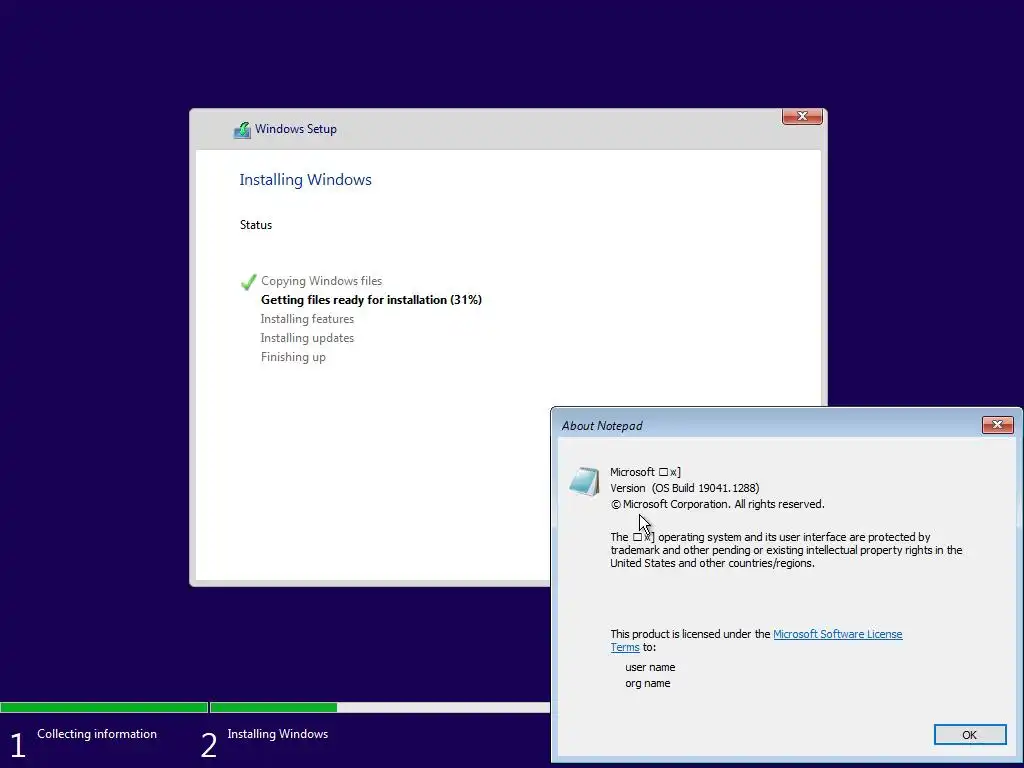This screenshot has height=768, width=1024.
Task: Click the Installing Windows stage progress bar
Action: click(379, 707)
